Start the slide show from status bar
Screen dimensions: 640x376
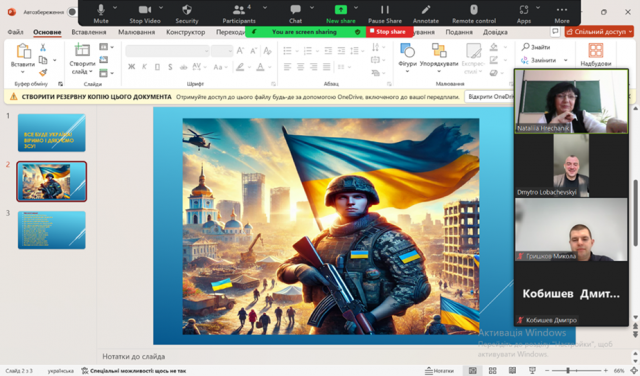[532, 371]
